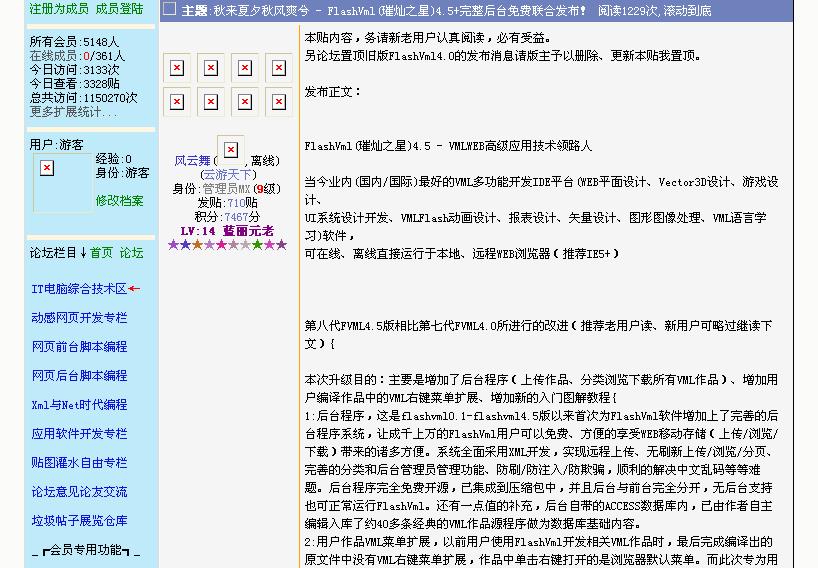This screenshot has width=818, height=568.
Task: Click the 云游天下 link under poster name
Action: coord(228,175)
